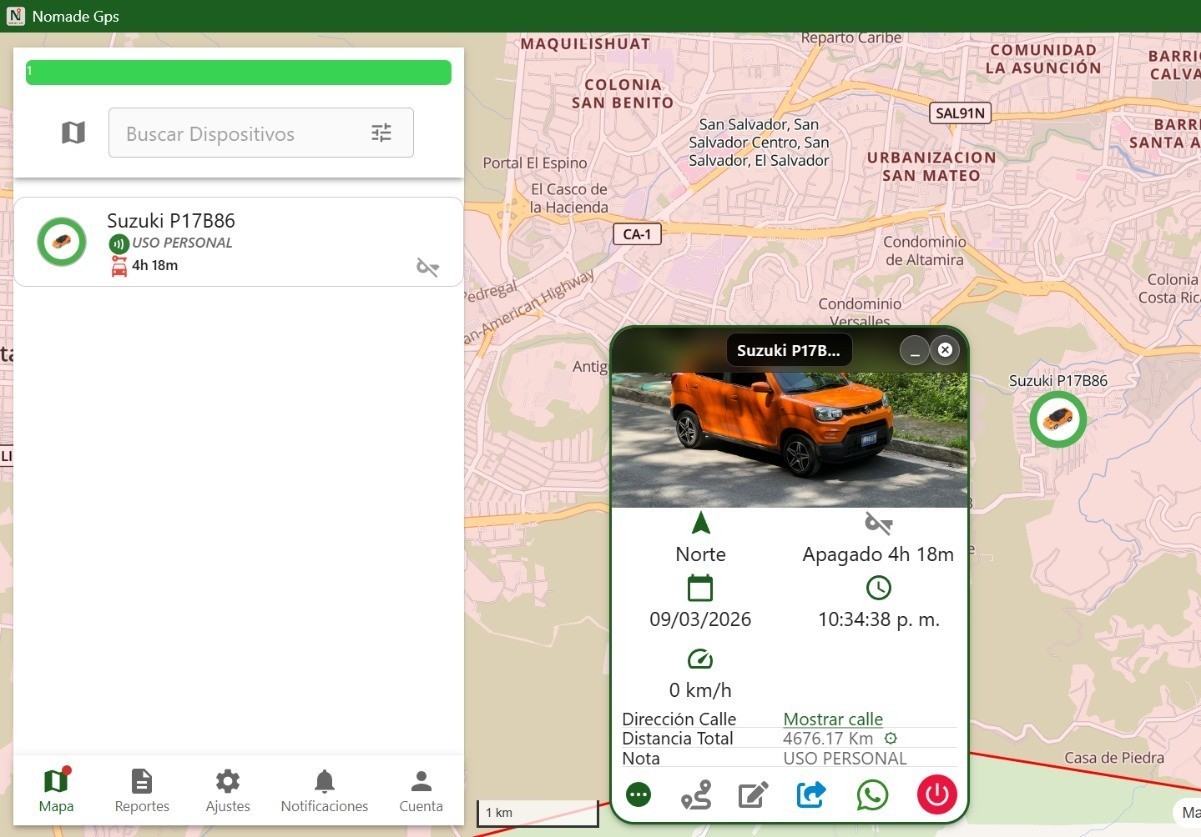This screenshot has width=1201, height=837.
Task: Click the green signal status icon by USO PERSONAL
Action: (x=118, y=243)
